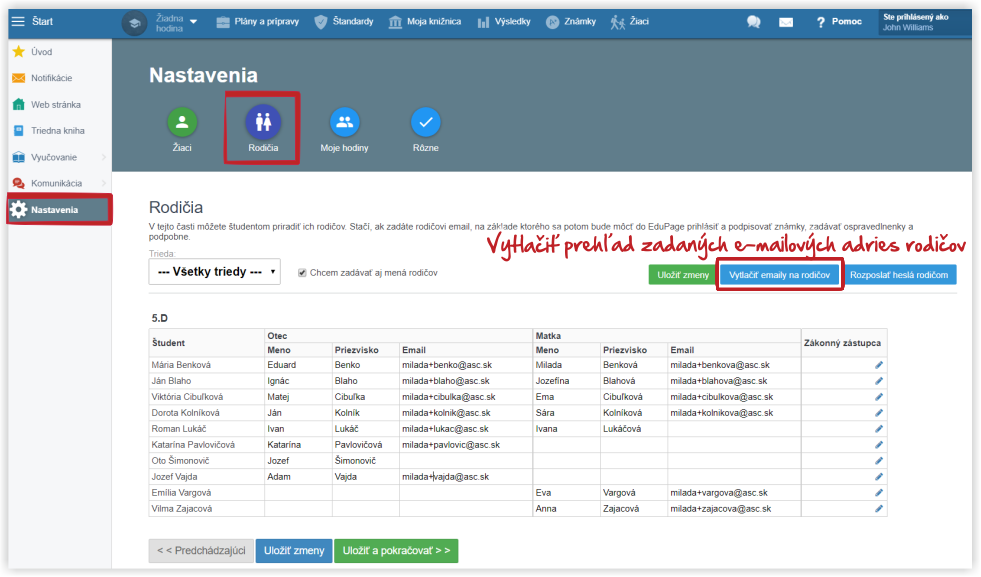Click the Predchádzajúci back button
This screenshot has width=981, height=577.
click(x=201, y=551)
